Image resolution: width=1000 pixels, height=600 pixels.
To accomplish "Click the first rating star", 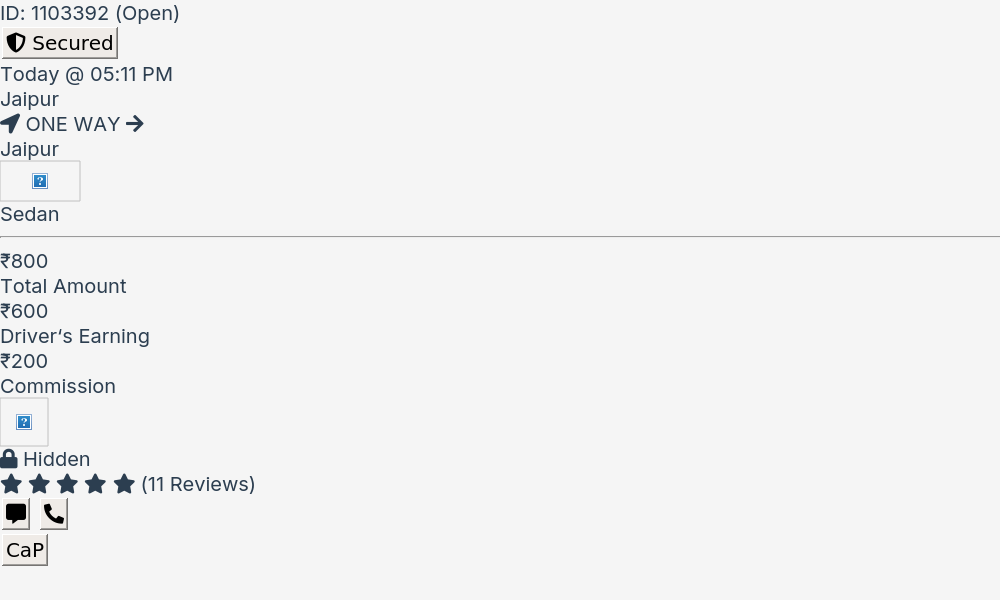I will (x=11, y=484).
